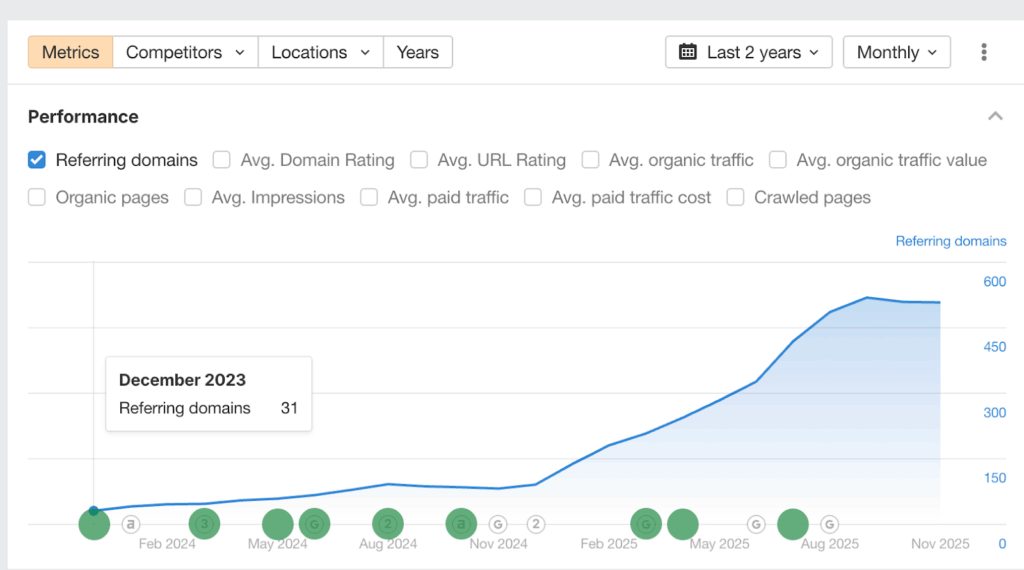This screenshot has width=1024, height=570.
Task: Switch to the Years tab
Action: pyautogui.click(x=417, y=52)
